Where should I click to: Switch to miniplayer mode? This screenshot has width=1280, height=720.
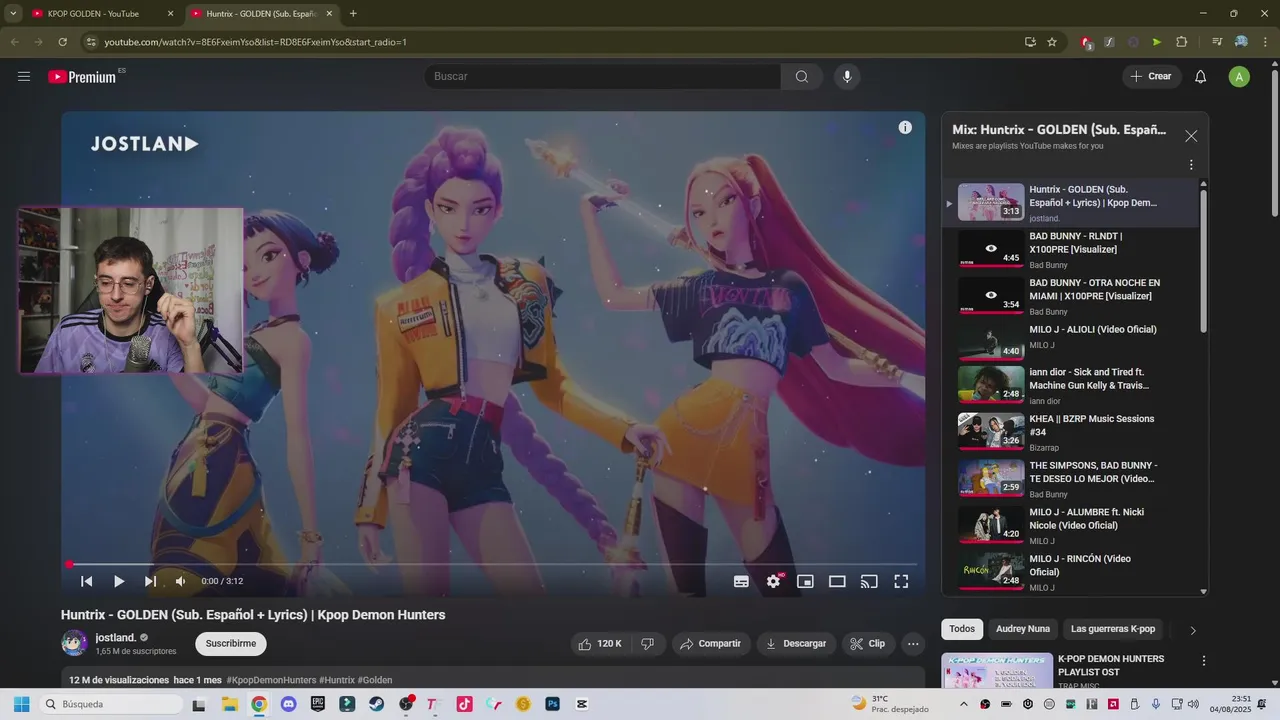coord(805,581)
